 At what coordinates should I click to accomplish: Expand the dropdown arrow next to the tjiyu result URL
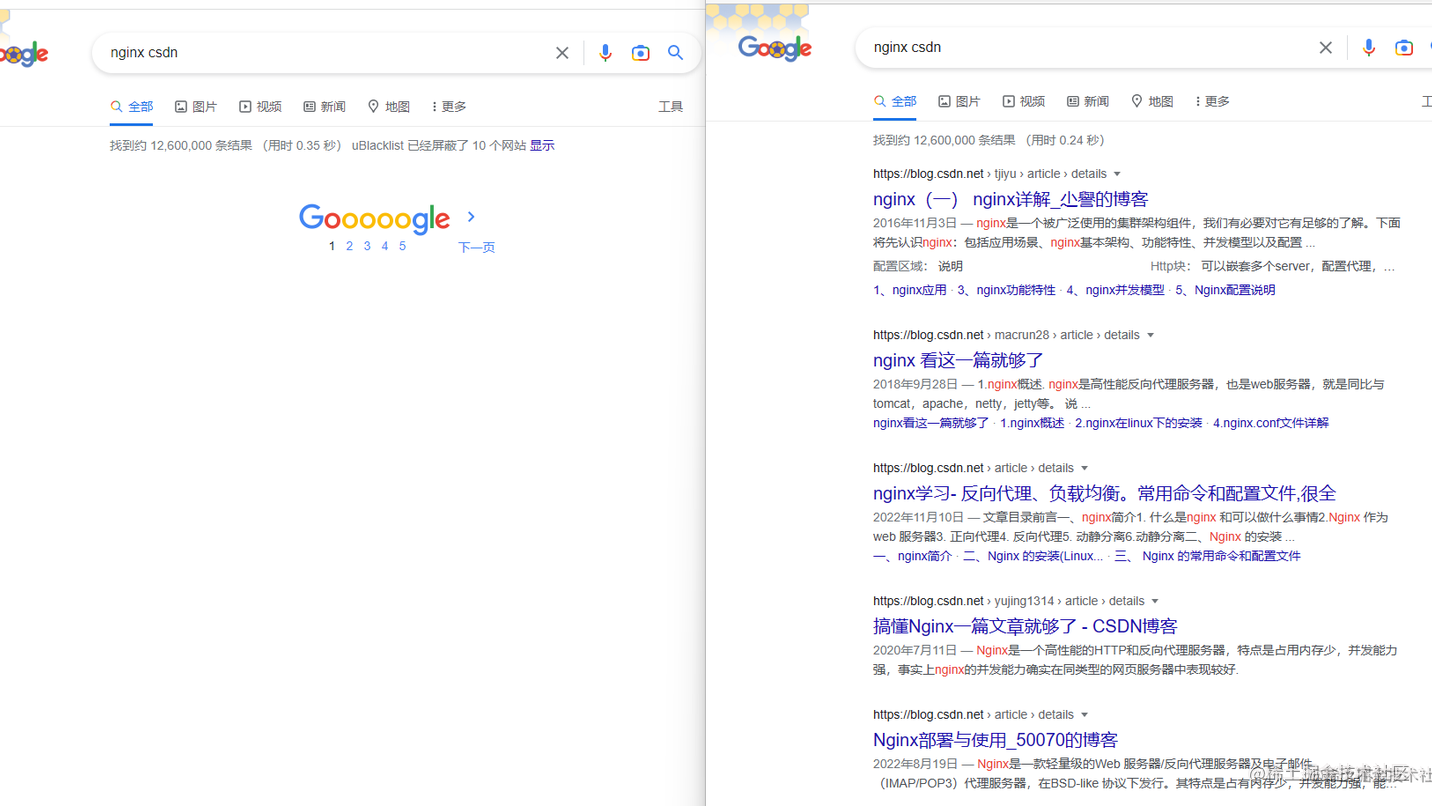coord(1117,173)
